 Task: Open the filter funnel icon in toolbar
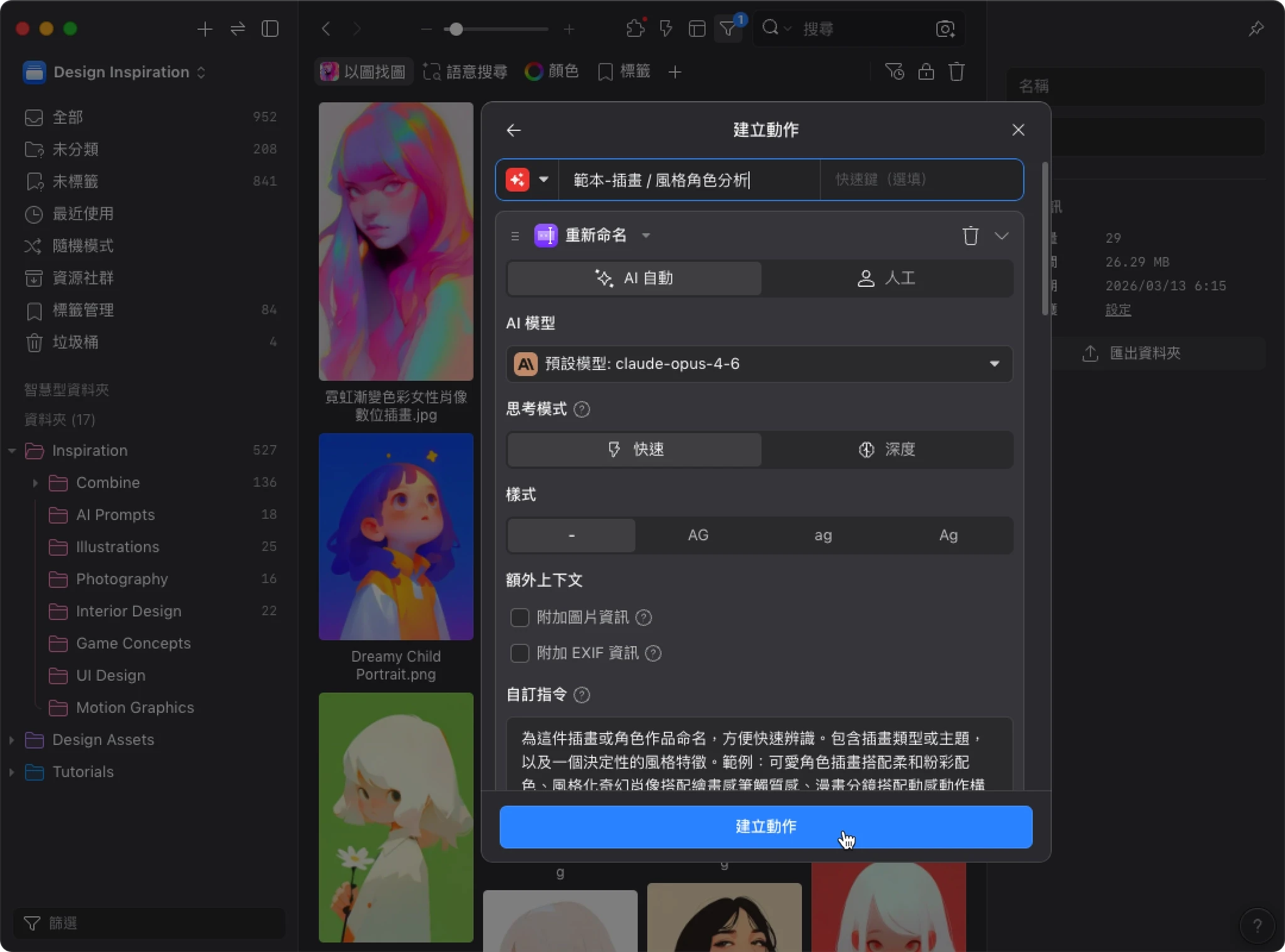click(728, 29)
